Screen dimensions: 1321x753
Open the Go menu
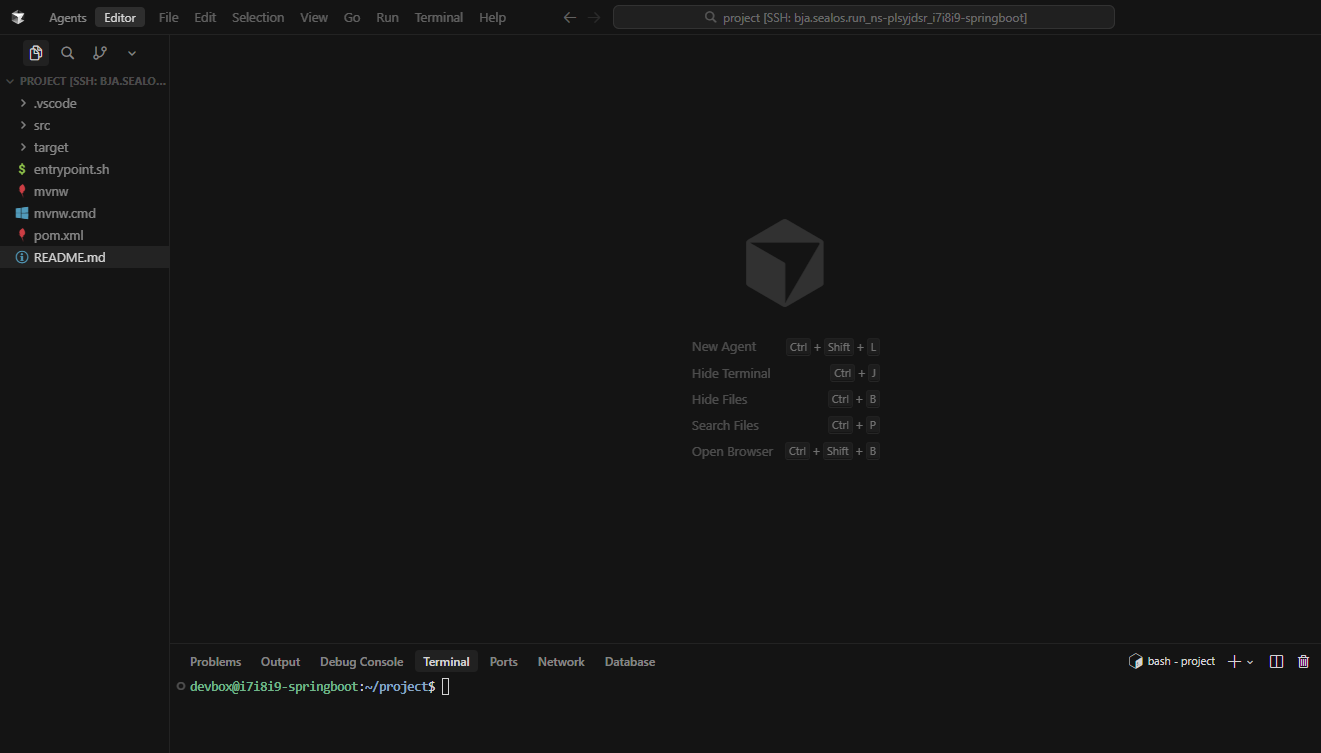tap(352, 17)
